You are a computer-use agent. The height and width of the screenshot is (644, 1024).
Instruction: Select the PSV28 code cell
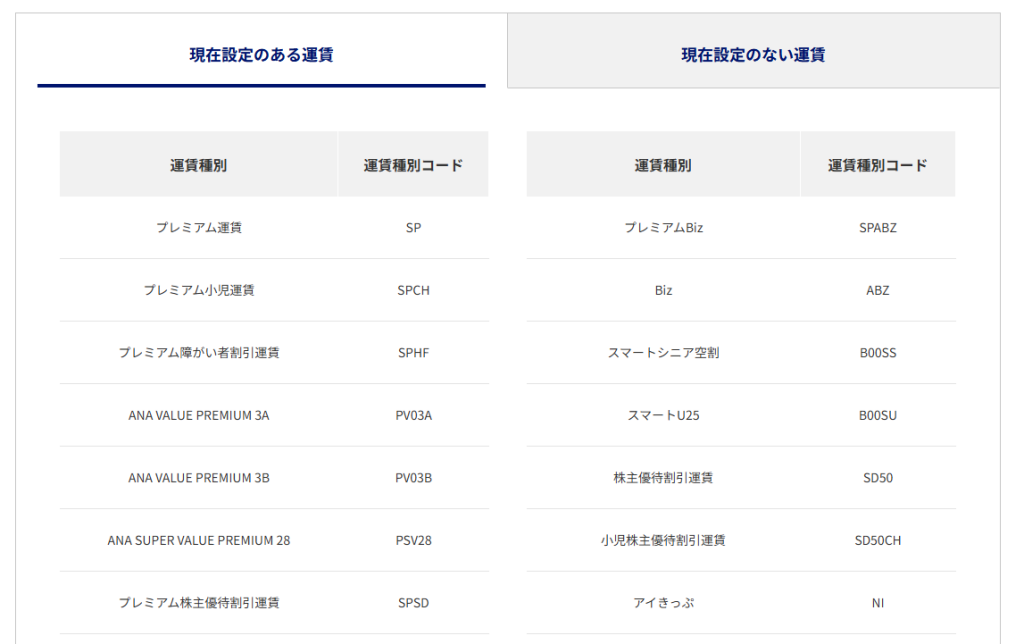[413, 540]
